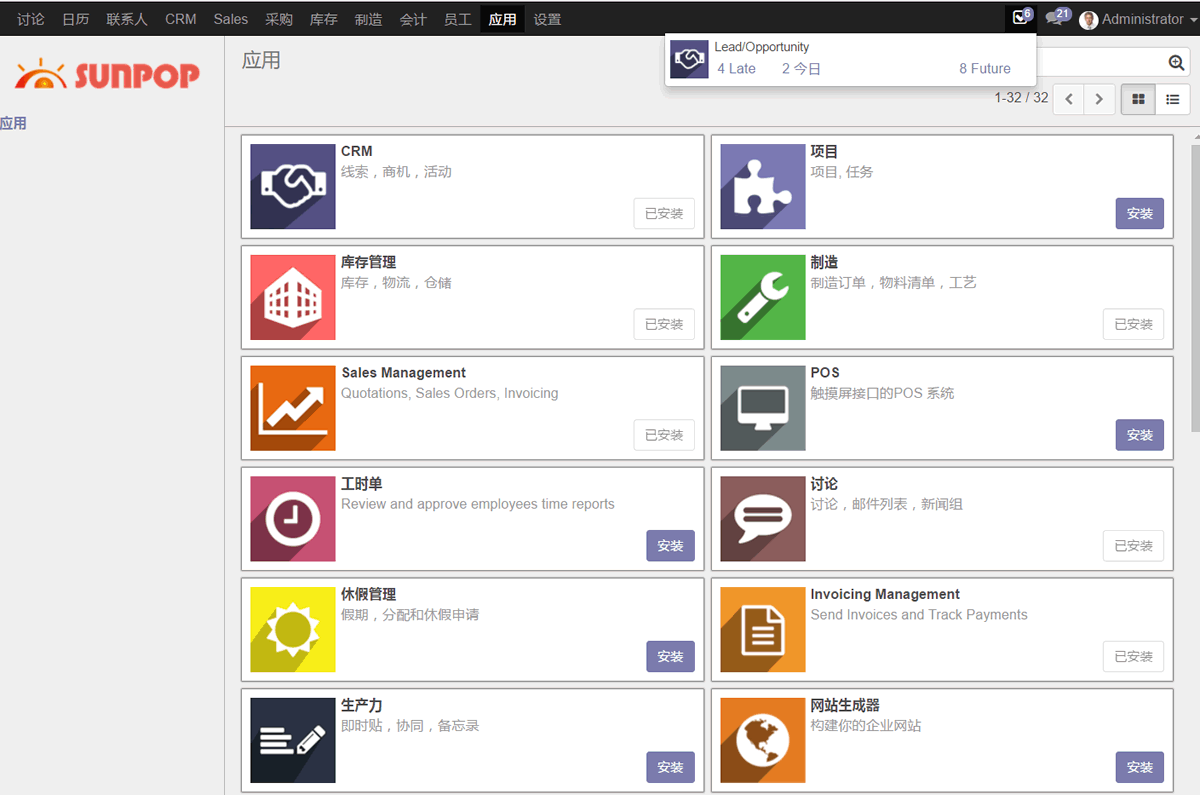Install the 网站生成器 app
The width and height of the screenshot is (1200, 795).
point(1140,767)
